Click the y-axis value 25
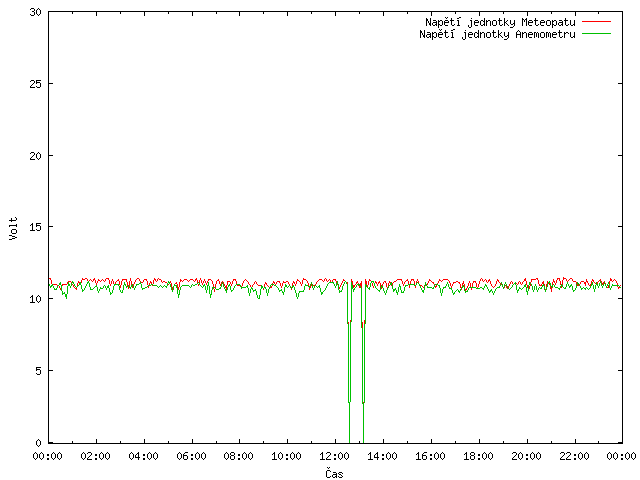 tap(36, 84)
